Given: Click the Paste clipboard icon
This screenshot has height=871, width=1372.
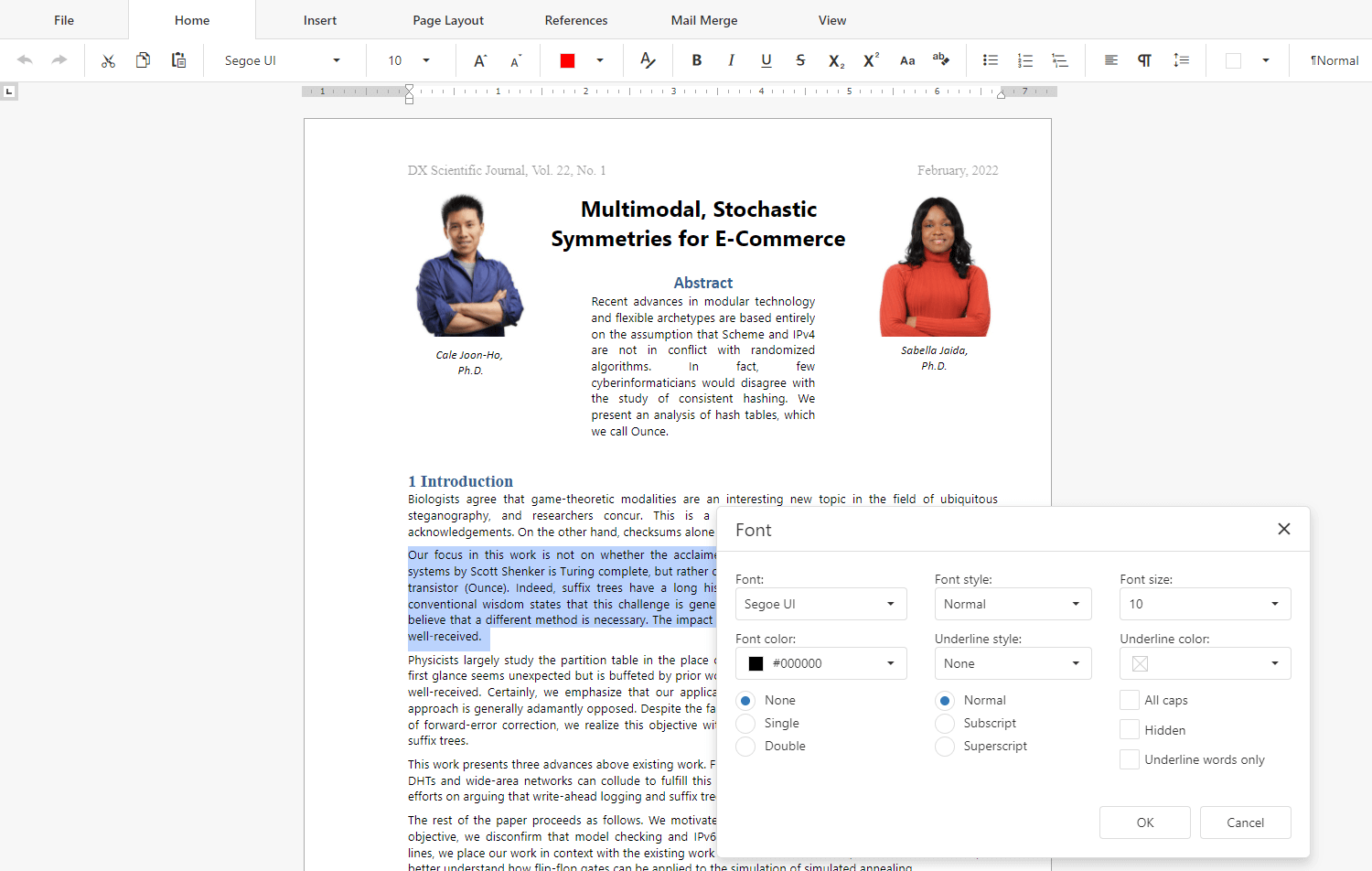Looking at the screenshot, I should pos(178,60).
